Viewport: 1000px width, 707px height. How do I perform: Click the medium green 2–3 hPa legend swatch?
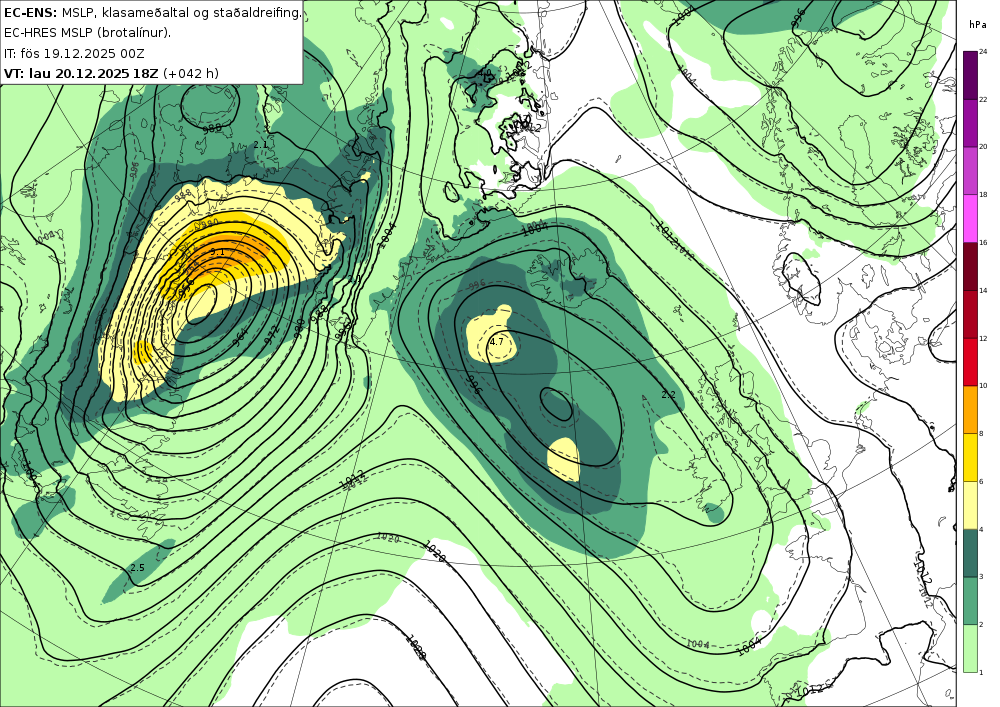[971, 601]
